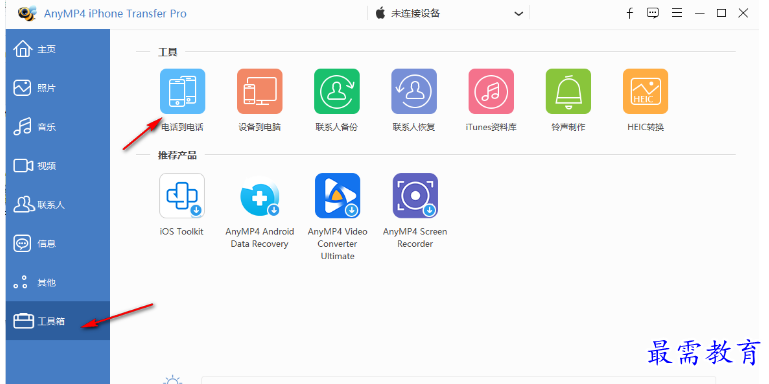The image size is (769, 384).
Task: Click the iOS Toolkit label
Action: (x=181, y=231)
